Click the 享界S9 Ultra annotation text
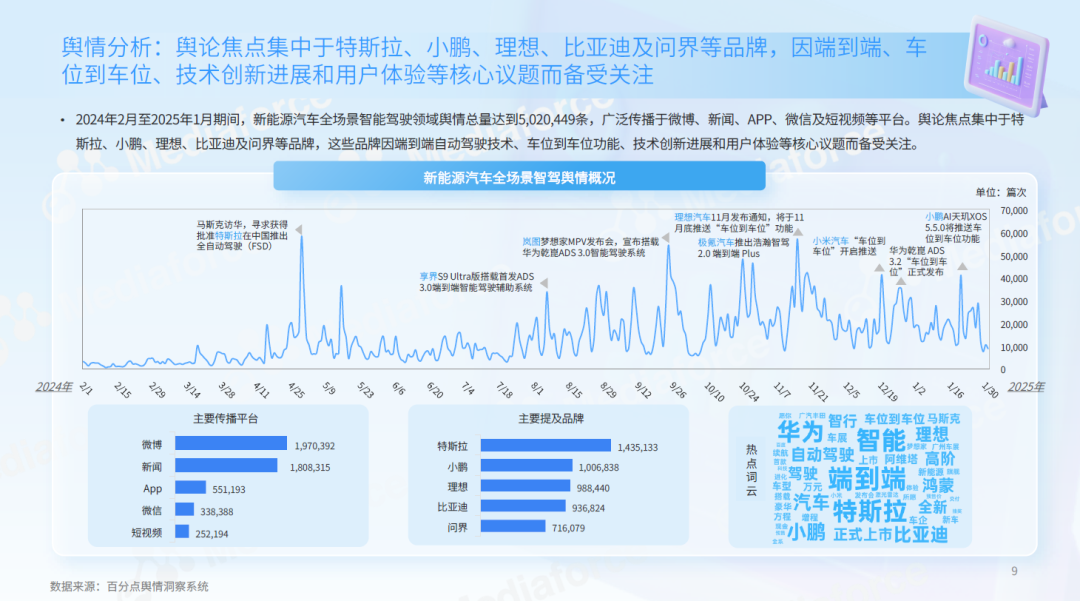Image resolution: width=1080 pixels, height=601 pixels. (x=476, y=282)
